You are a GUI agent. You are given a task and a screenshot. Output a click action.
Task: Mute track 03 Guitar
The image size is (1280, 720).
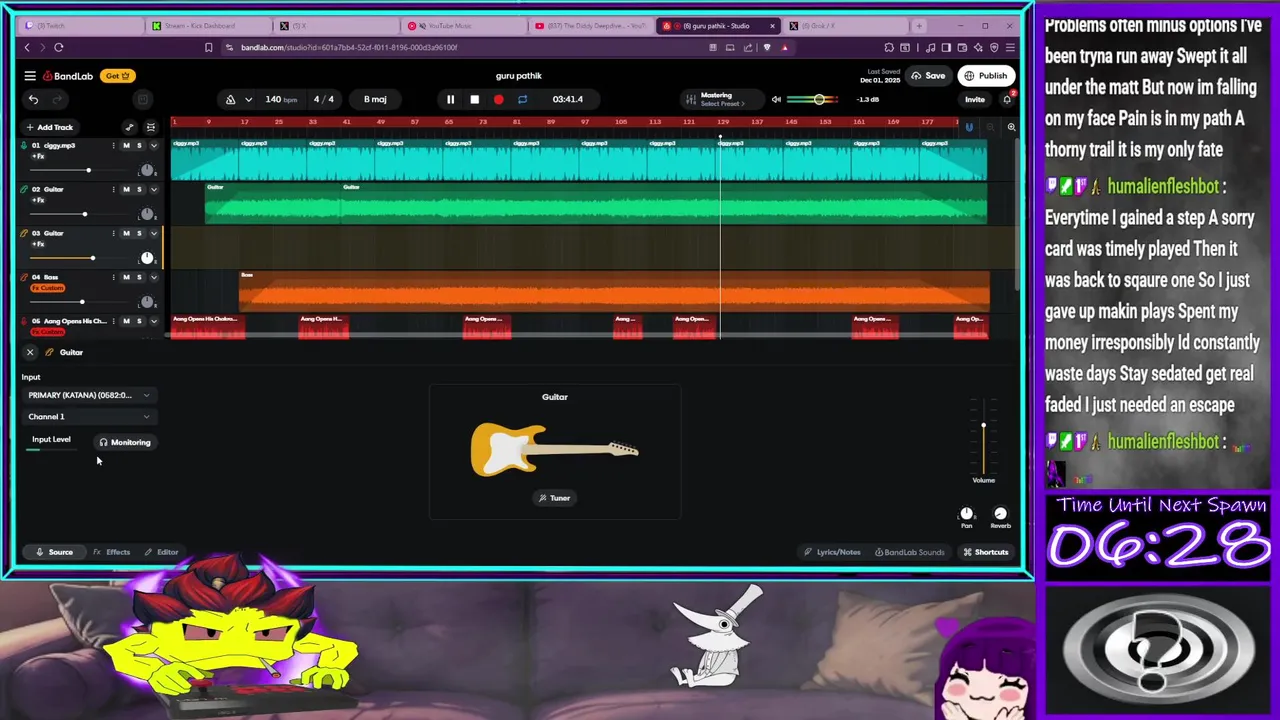[126, 233]
